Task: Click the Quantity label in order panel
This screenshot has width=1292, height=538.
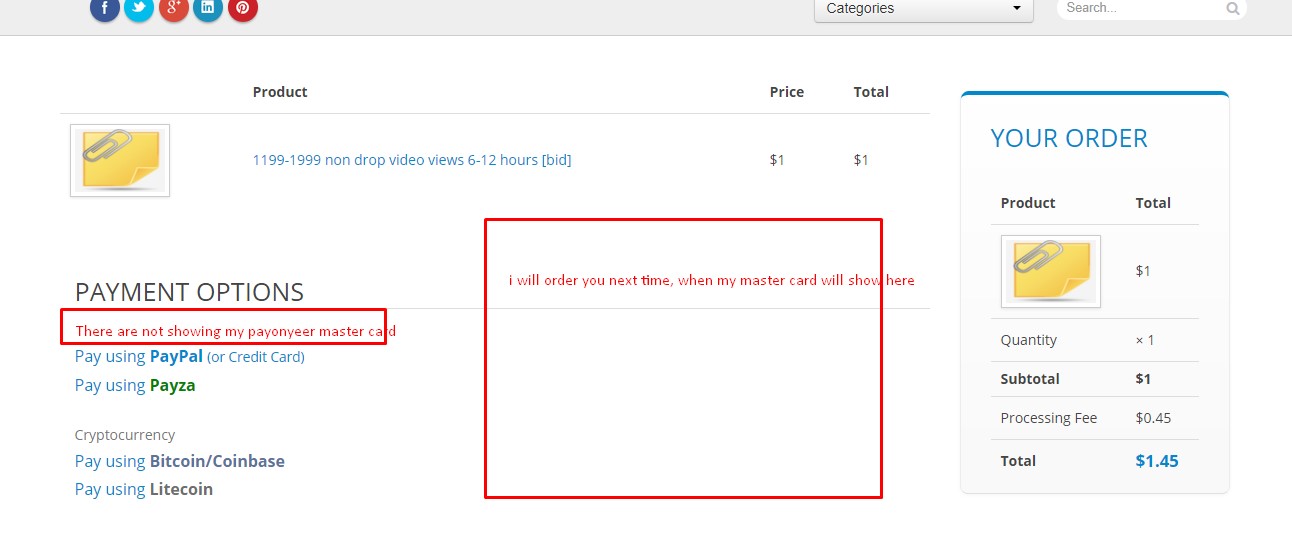Action: tap(1029, 340)
